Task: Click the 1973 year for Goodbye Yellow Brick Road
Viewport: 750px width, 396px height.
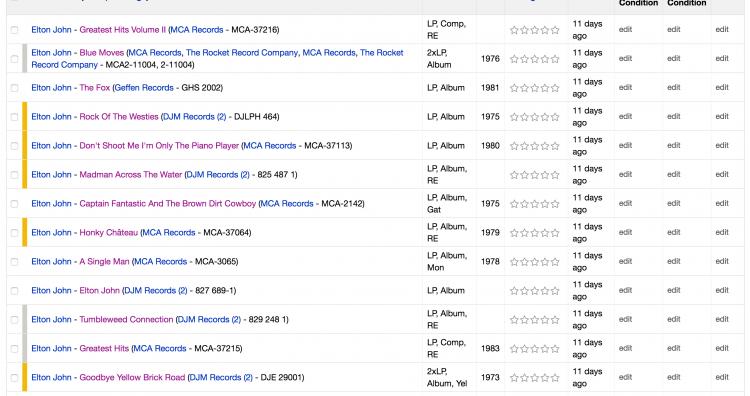Action: (x=490, y=377)
